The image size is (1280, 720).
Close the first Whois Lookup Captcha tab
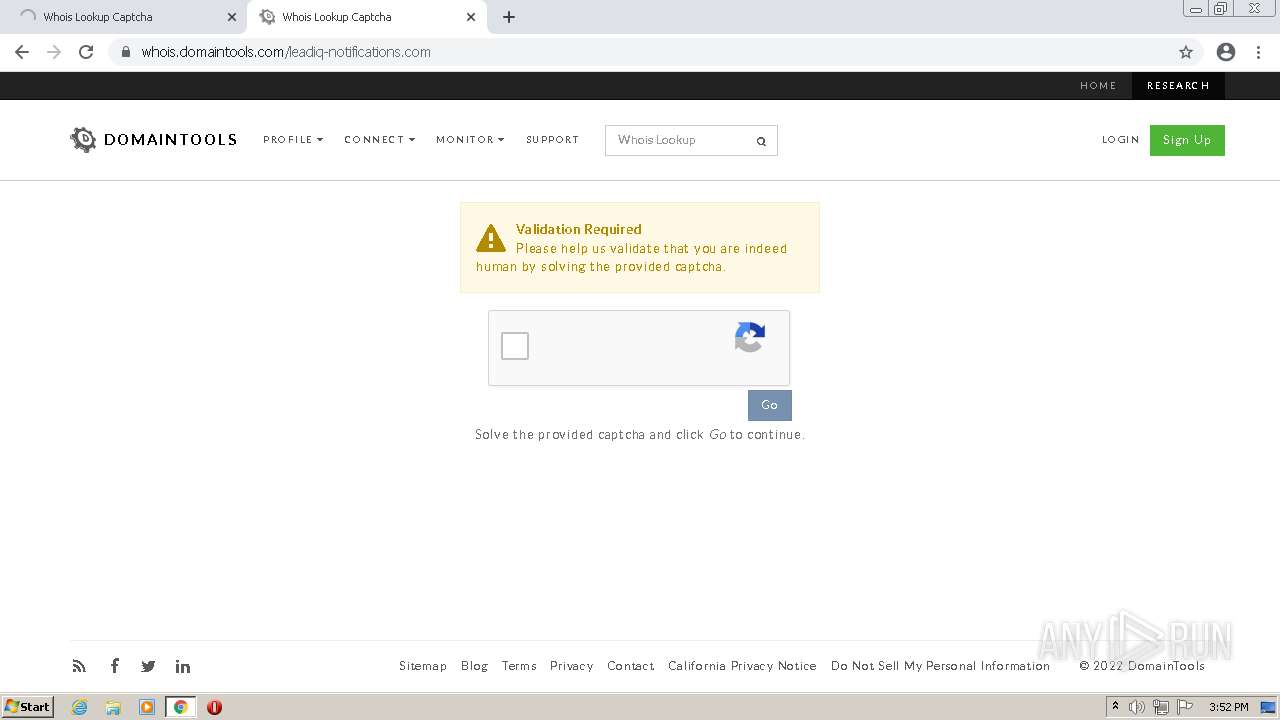[x=232, y=17]
